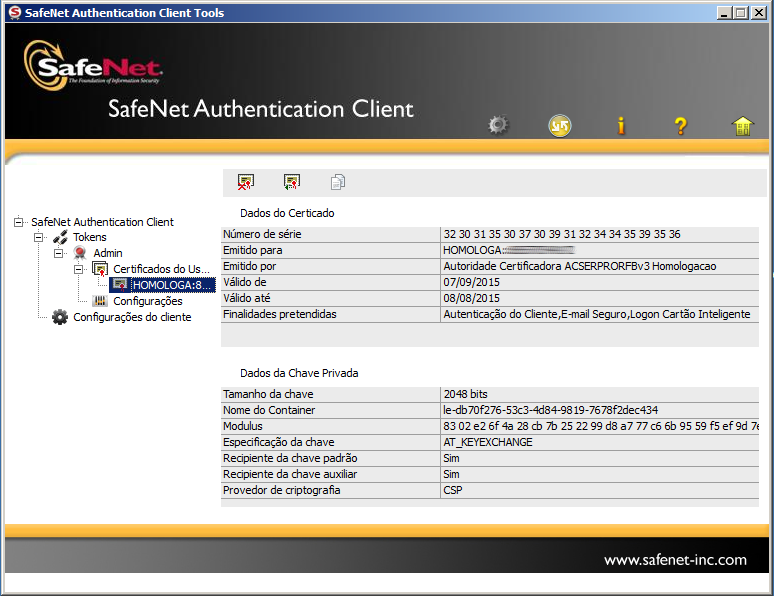Screen dimensions: 774x596
Task: Click the Número de série value
Action: point(562,234)
